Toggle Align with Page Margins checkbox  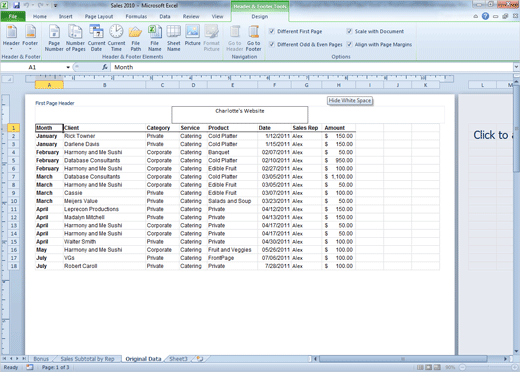[349, 44]
